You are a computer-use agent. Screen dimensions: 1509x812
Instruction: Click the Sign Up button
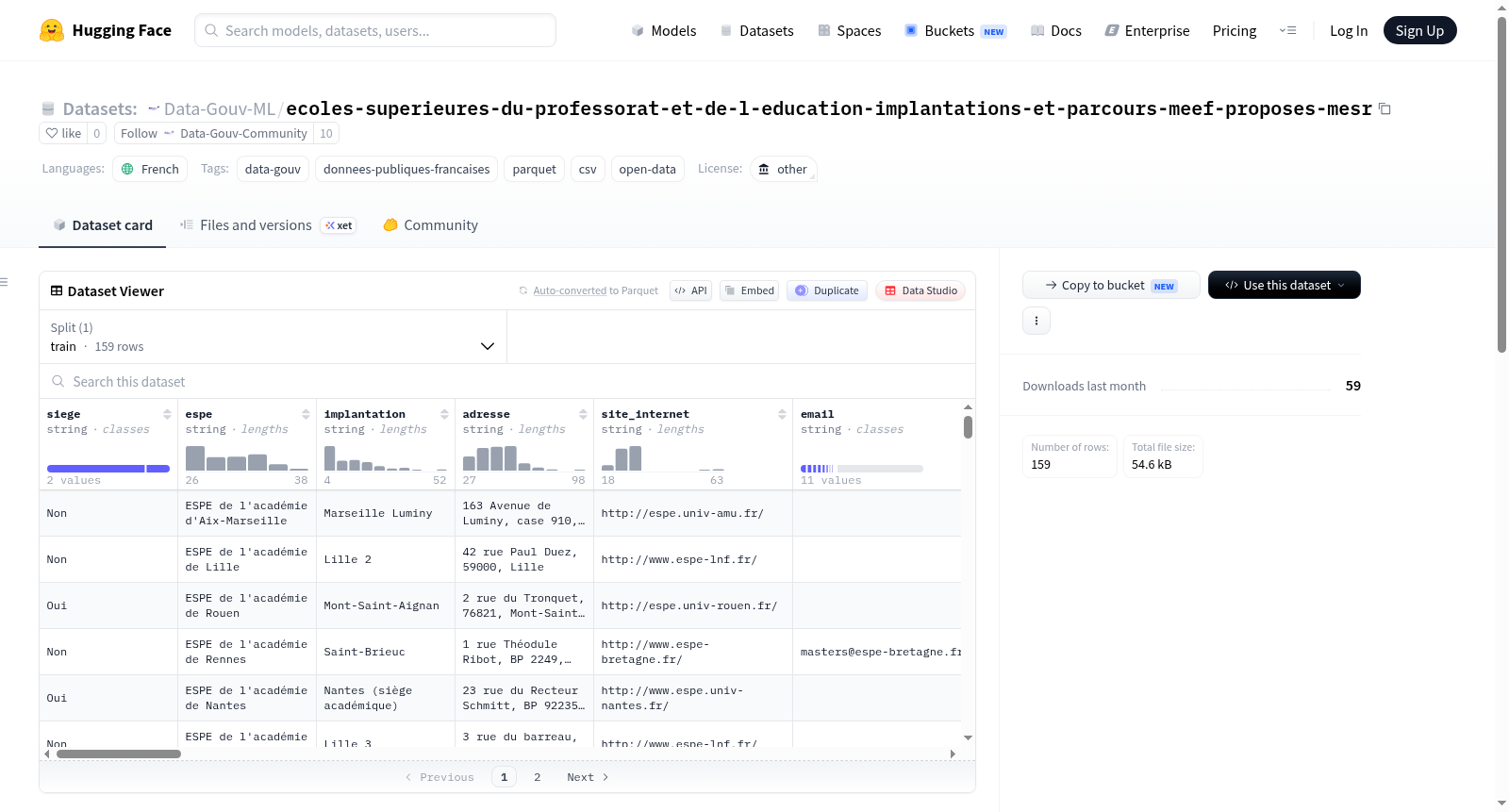[x=1419, y=30]
